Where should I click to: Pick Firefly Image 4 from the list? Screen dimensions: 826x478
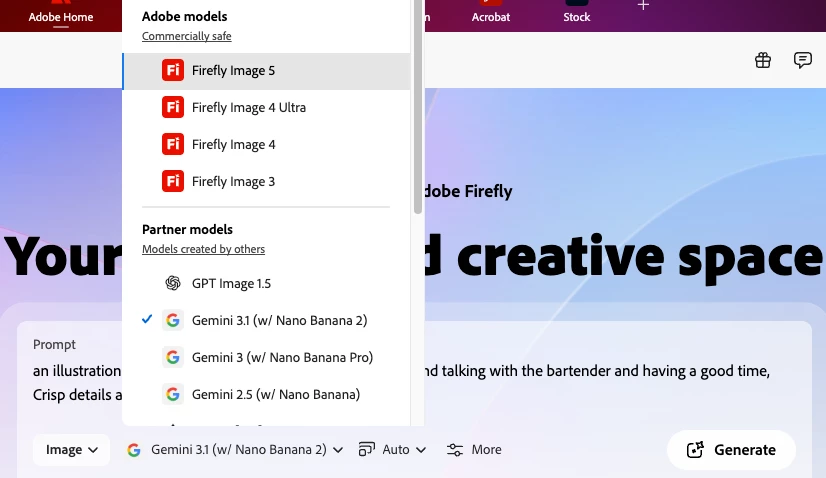tap(266, 144)
